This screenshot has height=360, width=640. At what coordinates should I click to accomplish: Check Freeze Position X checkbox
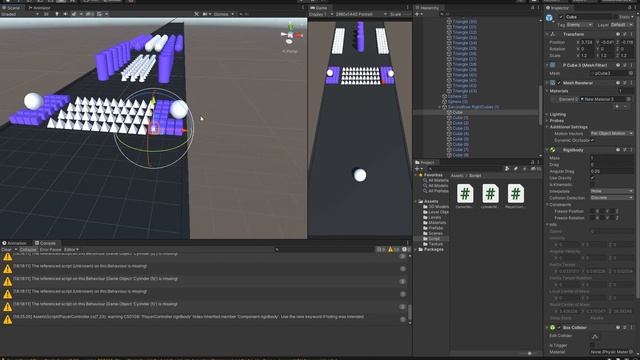tap(593, 211)
